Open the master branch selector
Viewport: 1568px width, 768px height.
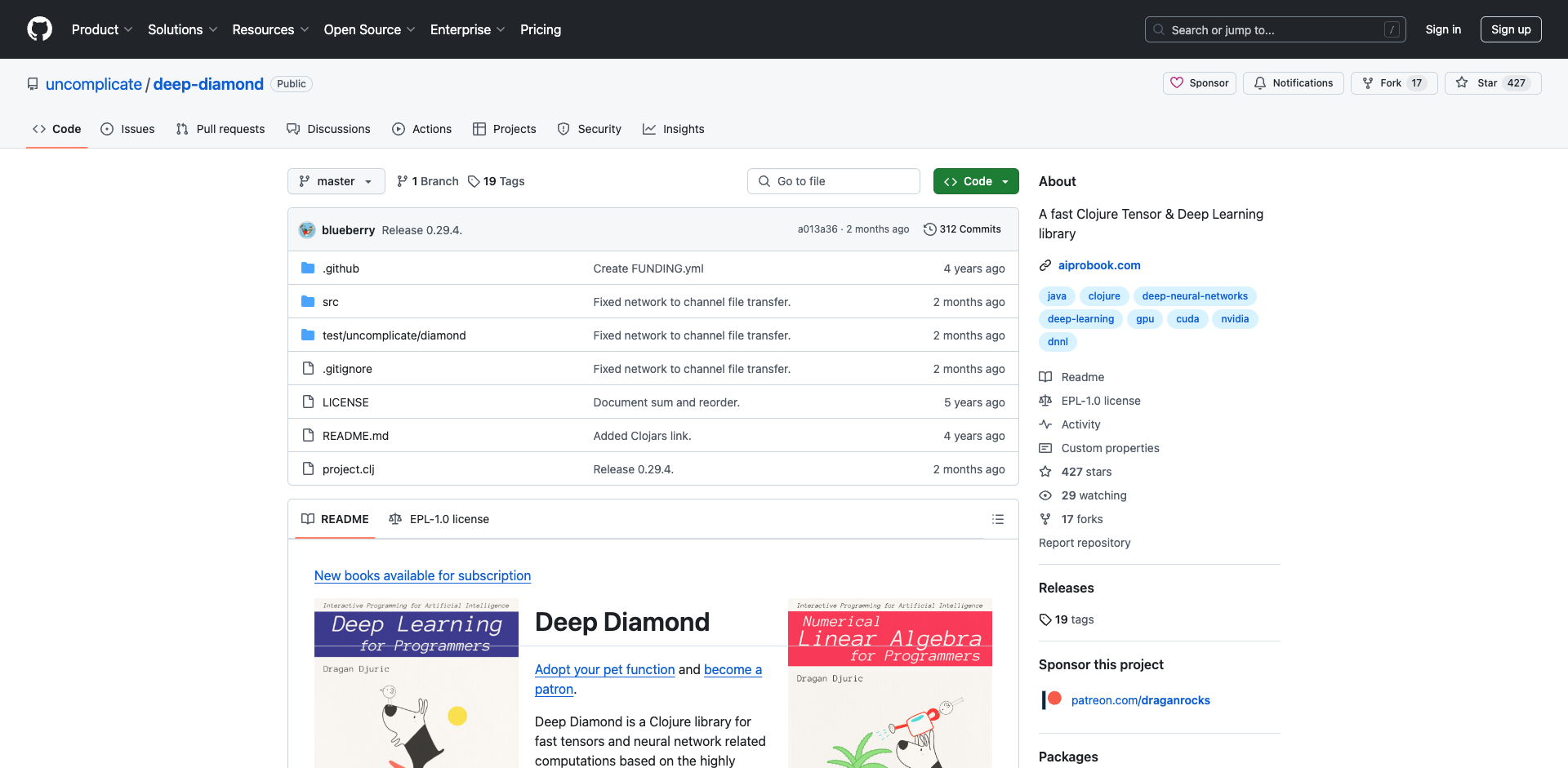(336, 181)
